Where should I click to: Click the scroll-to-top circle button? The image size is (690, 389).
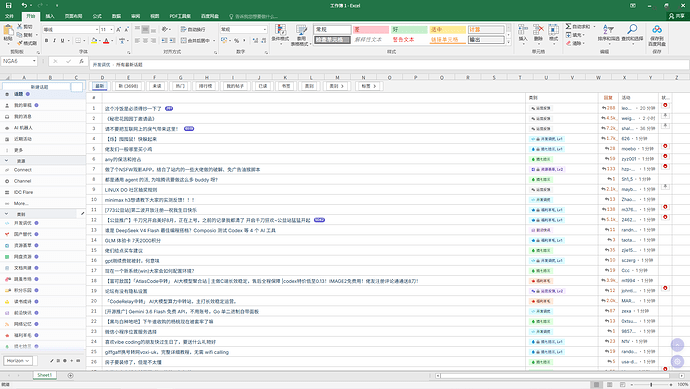click(x=677, y=345)
